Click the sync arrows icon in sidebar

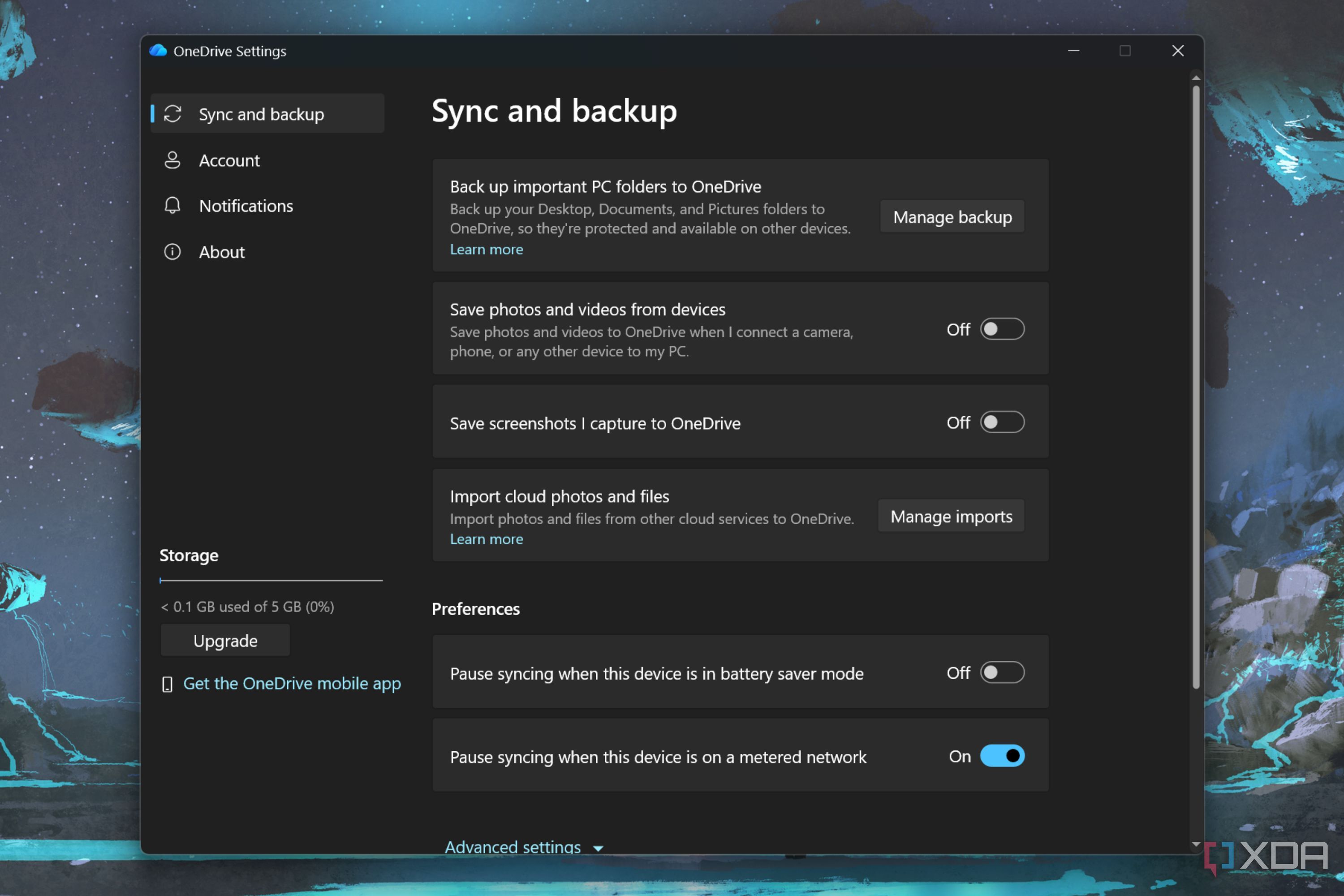tap(172, 114)
